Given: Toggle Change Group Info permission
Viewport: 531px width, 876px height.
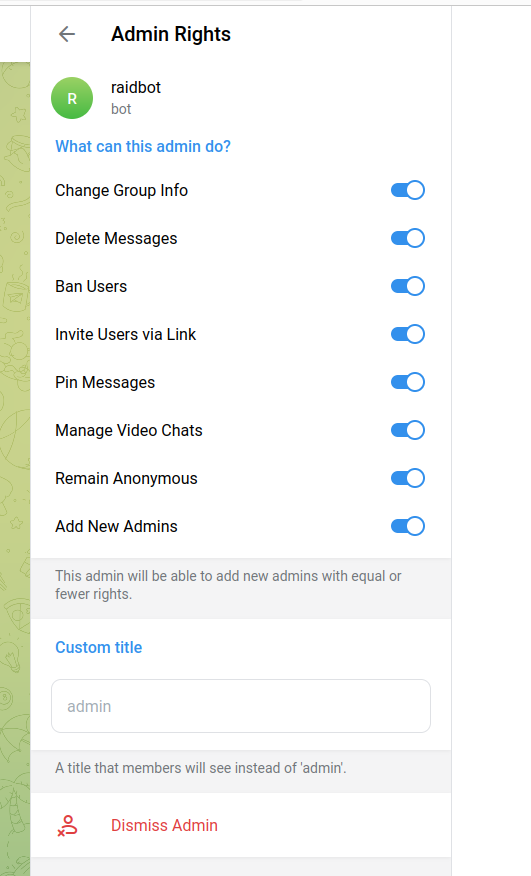Looking at the screenshot, I should click(x=407, y=191).
